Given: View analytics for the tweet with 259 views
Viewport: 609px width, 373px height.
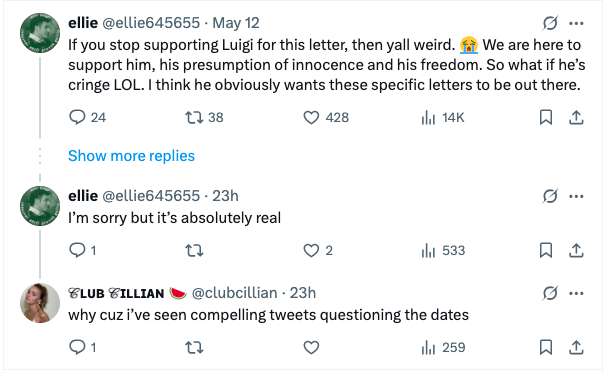Looking at the screenshot, I should coord(443,347).
